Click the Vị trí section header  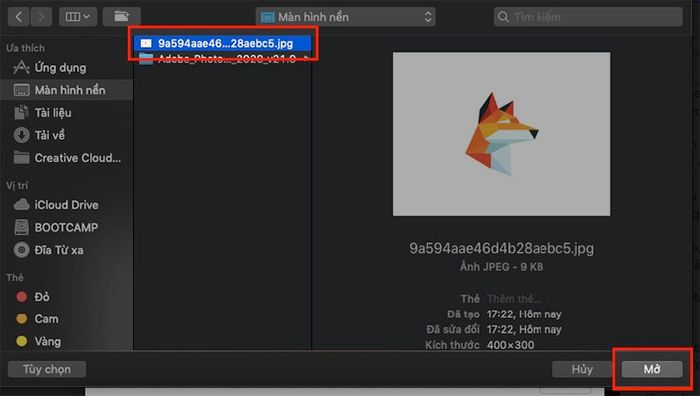pos(17,185)
